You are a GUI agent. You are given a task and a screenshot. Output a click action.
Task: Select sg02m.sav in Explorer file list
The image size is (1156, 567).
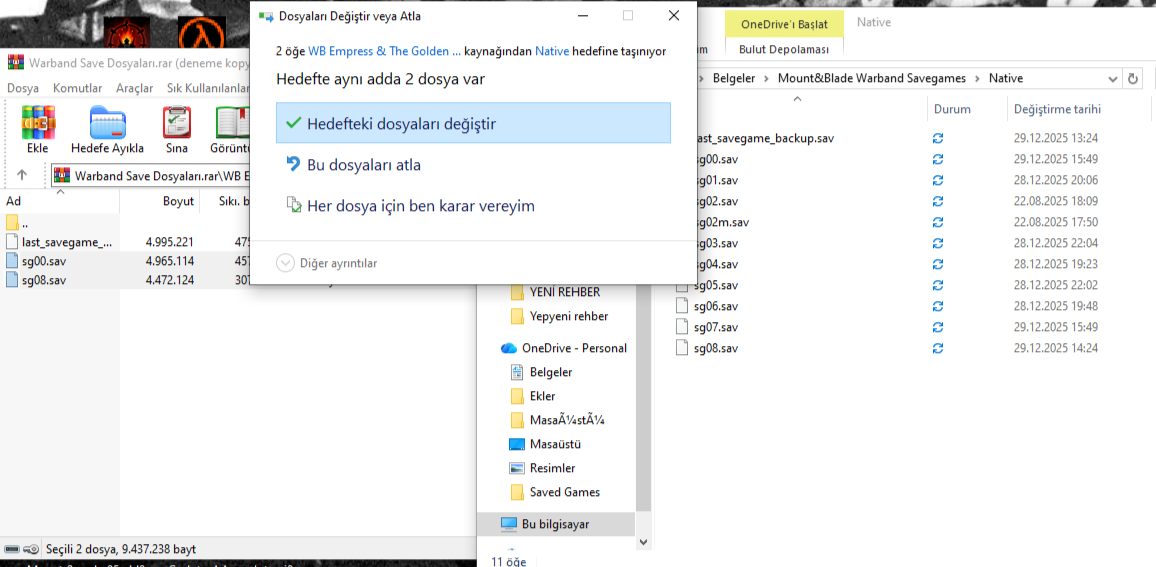pyautogui.click(x=721, y=222)
